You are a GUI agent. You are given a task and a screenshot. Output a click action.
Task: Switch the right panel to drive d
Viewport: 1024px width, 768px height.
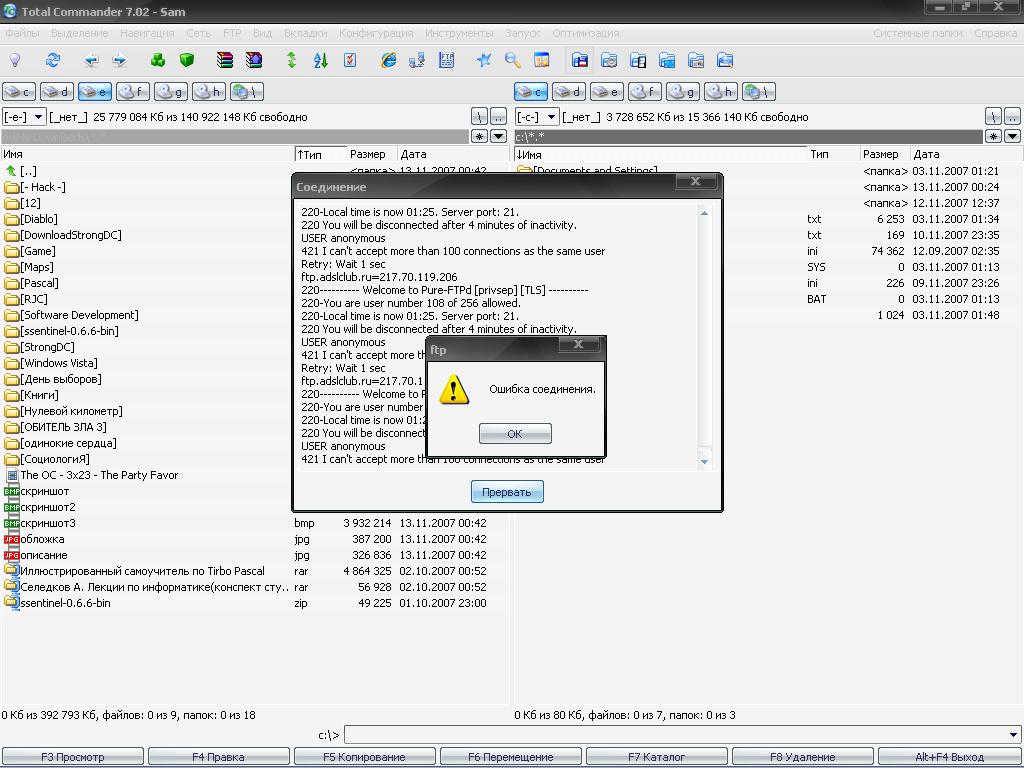pos(569,92)
